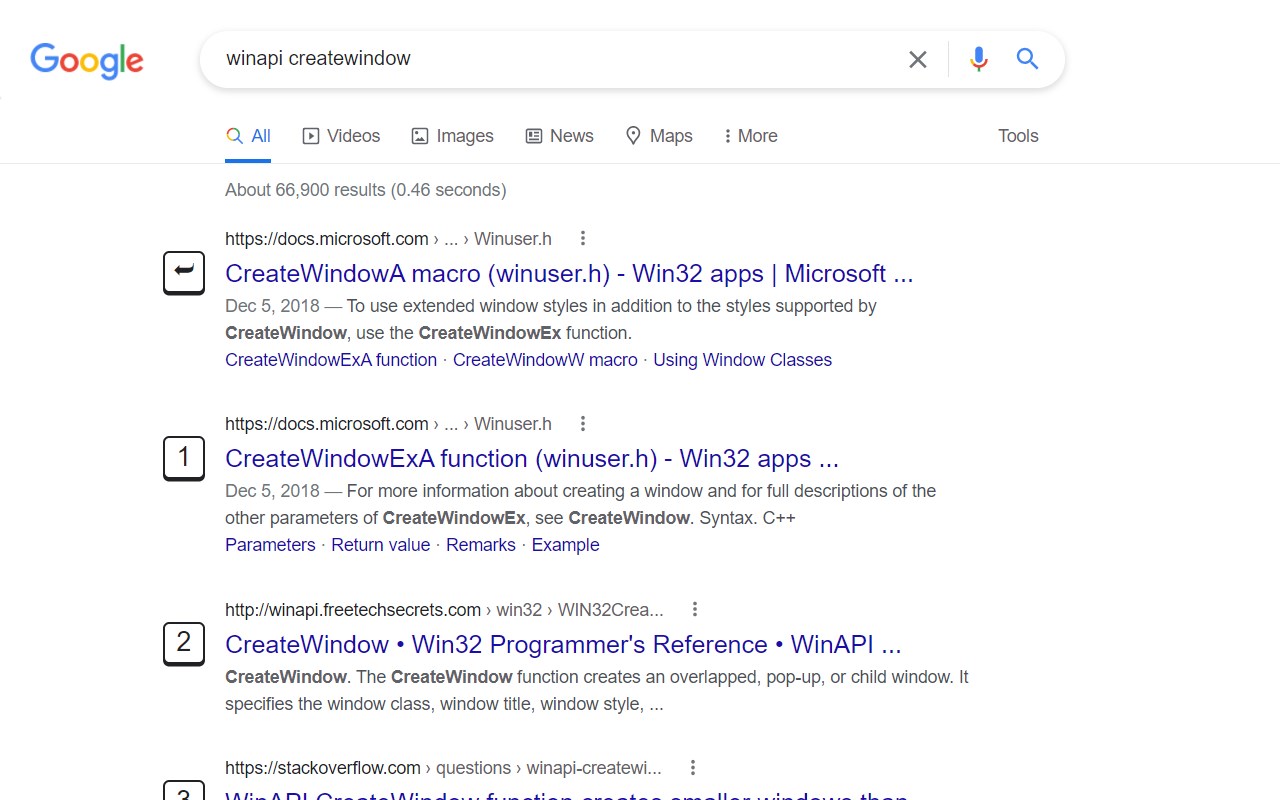Click the number 1 shortcut badge
Image resolution: width=1280 pixels, height=800 pixels.
184,458
